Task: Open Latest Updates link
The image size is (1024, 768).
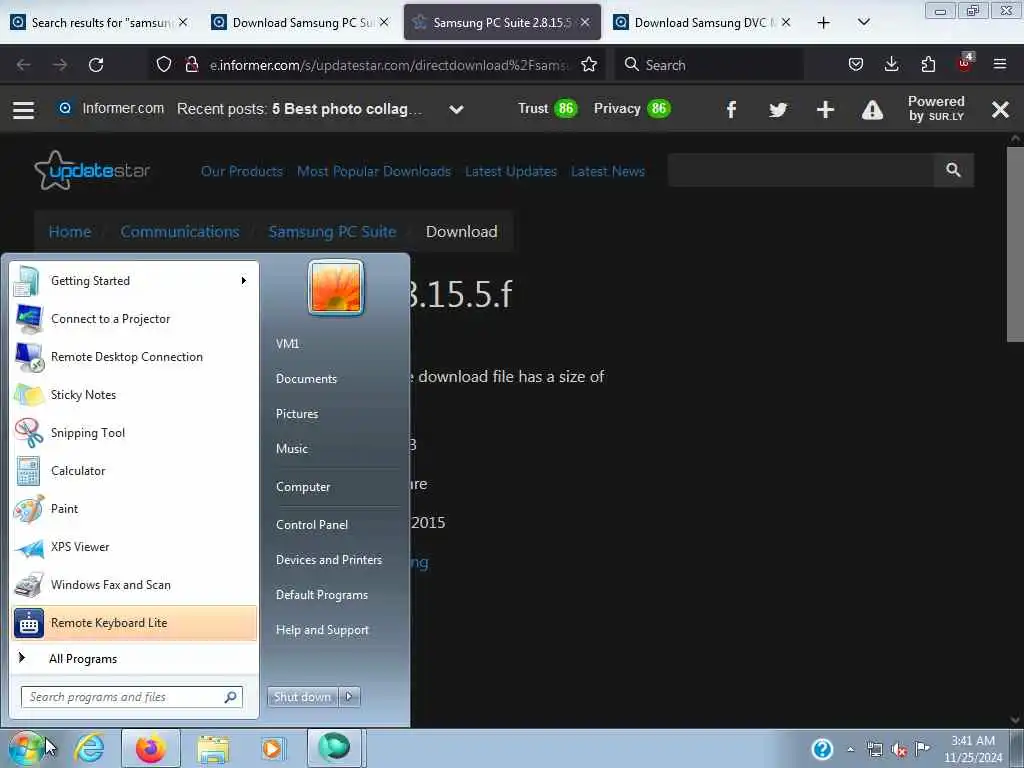Action: (511, 171)
